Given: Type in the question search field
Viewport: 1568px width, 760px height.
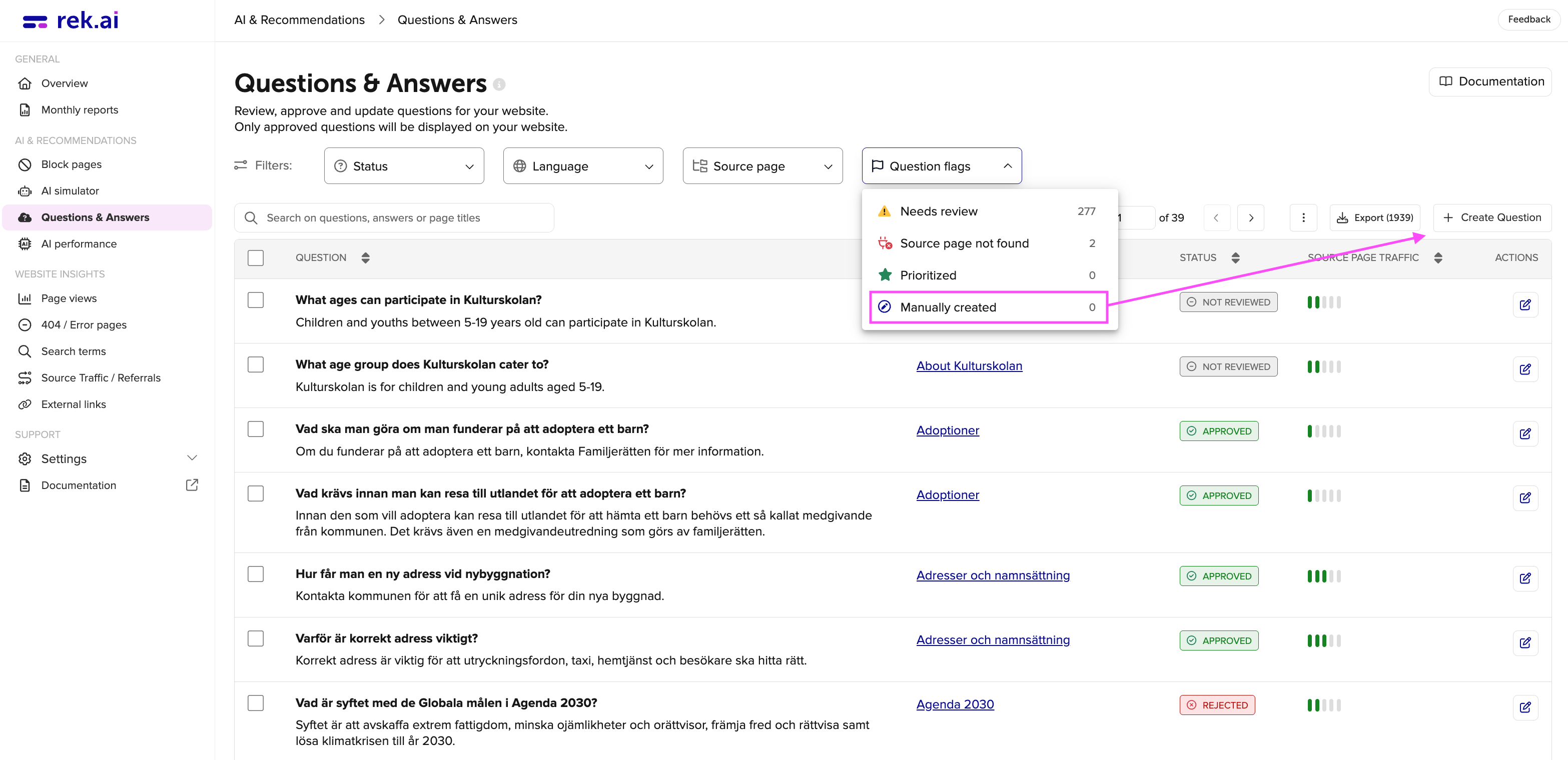Looking at the screenshot, I should [x=393, y=217].
